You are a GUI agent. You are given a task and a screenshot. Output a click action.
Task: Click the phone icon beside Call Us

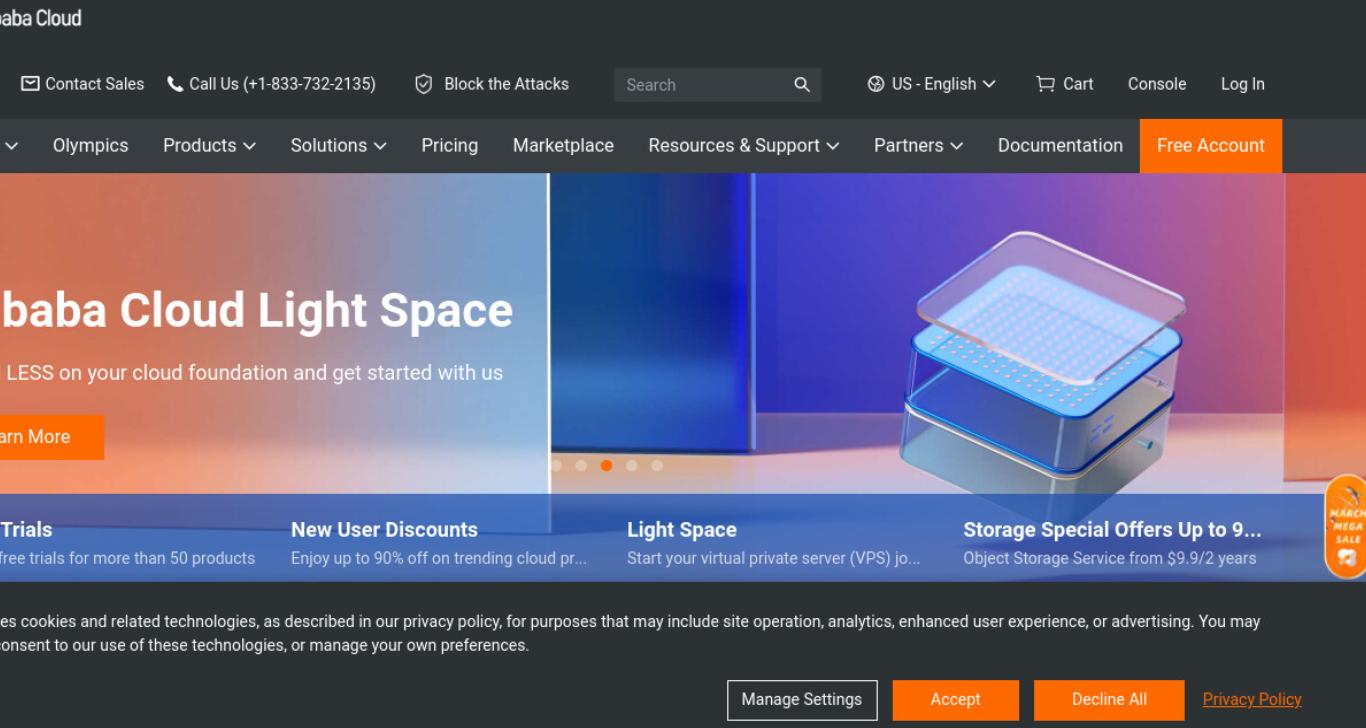175,84
